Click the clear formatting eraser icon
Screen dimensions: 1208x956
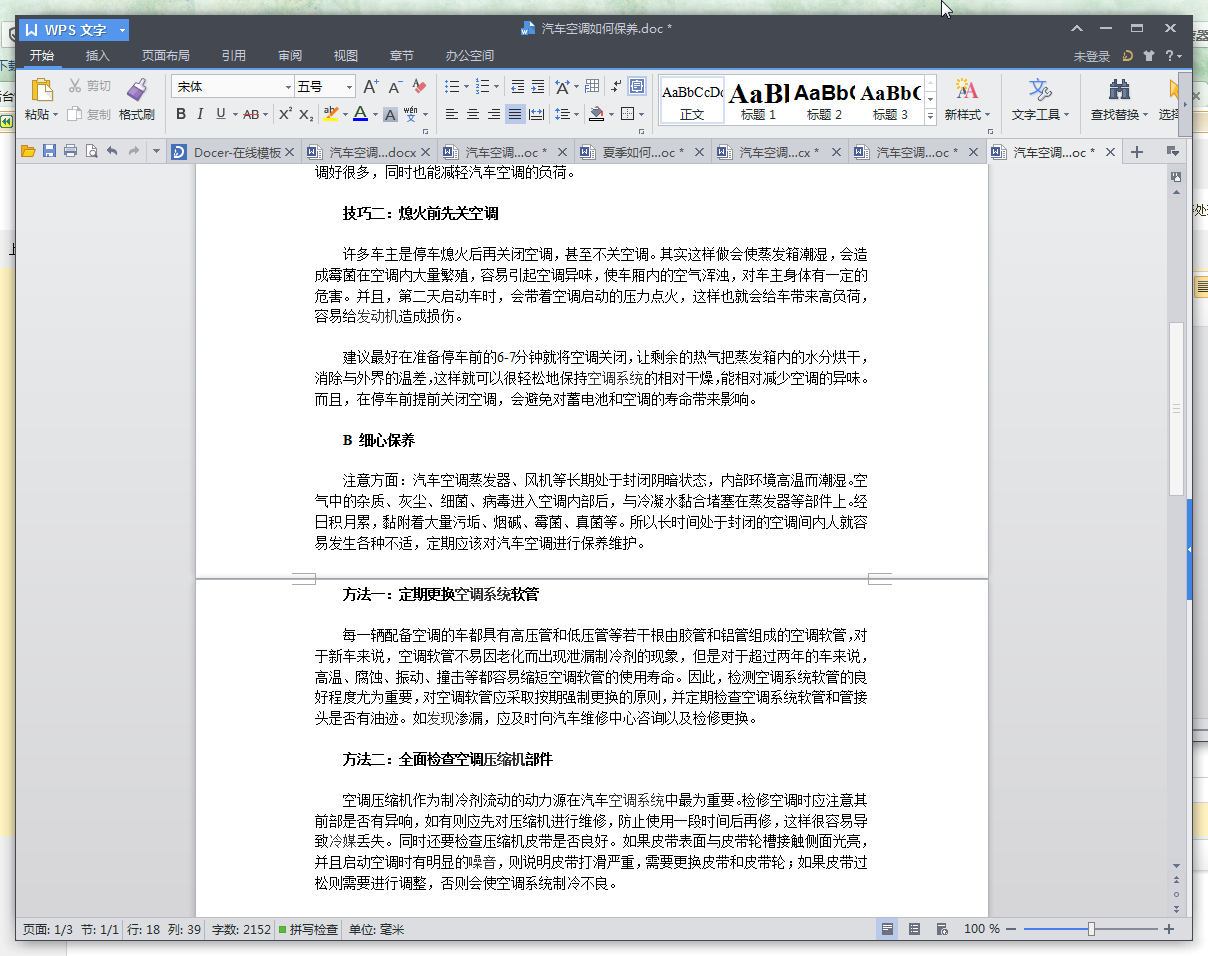420,87
